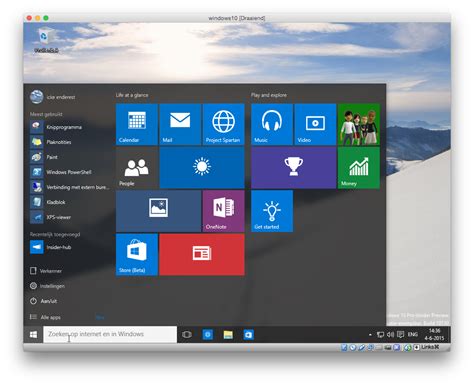Open the Video tile
This screenshot has height=385, width=474.
pyautogui.click(x=315, y=124)
